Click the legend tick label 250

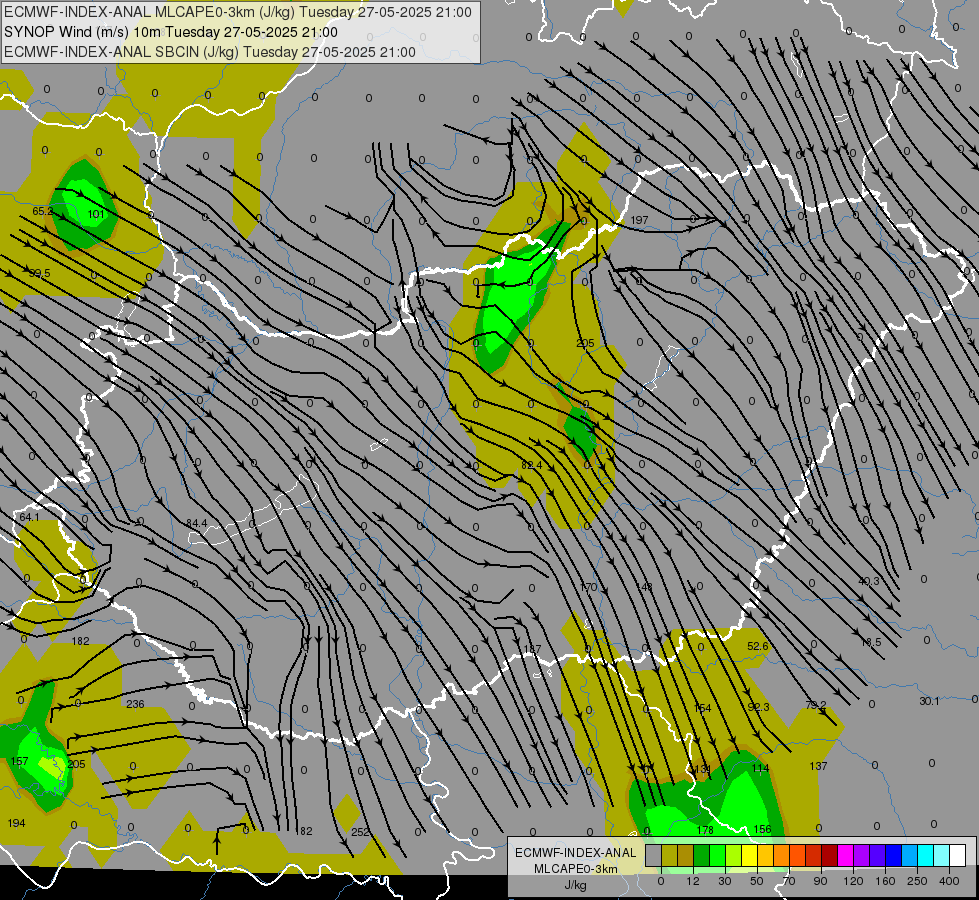coord(917,881)
